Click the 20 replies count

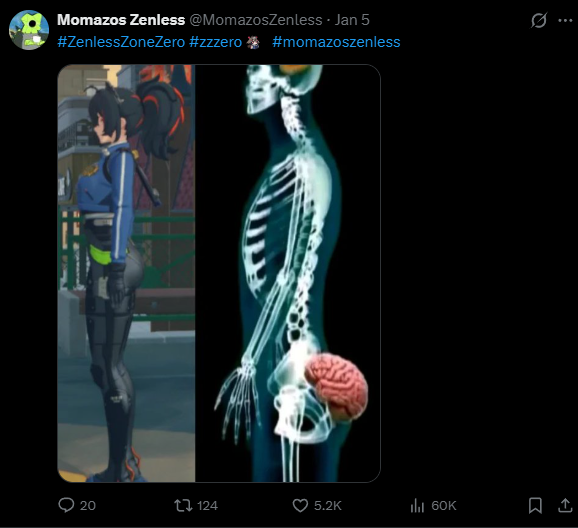pyautogui.click(x=88, y=506)
